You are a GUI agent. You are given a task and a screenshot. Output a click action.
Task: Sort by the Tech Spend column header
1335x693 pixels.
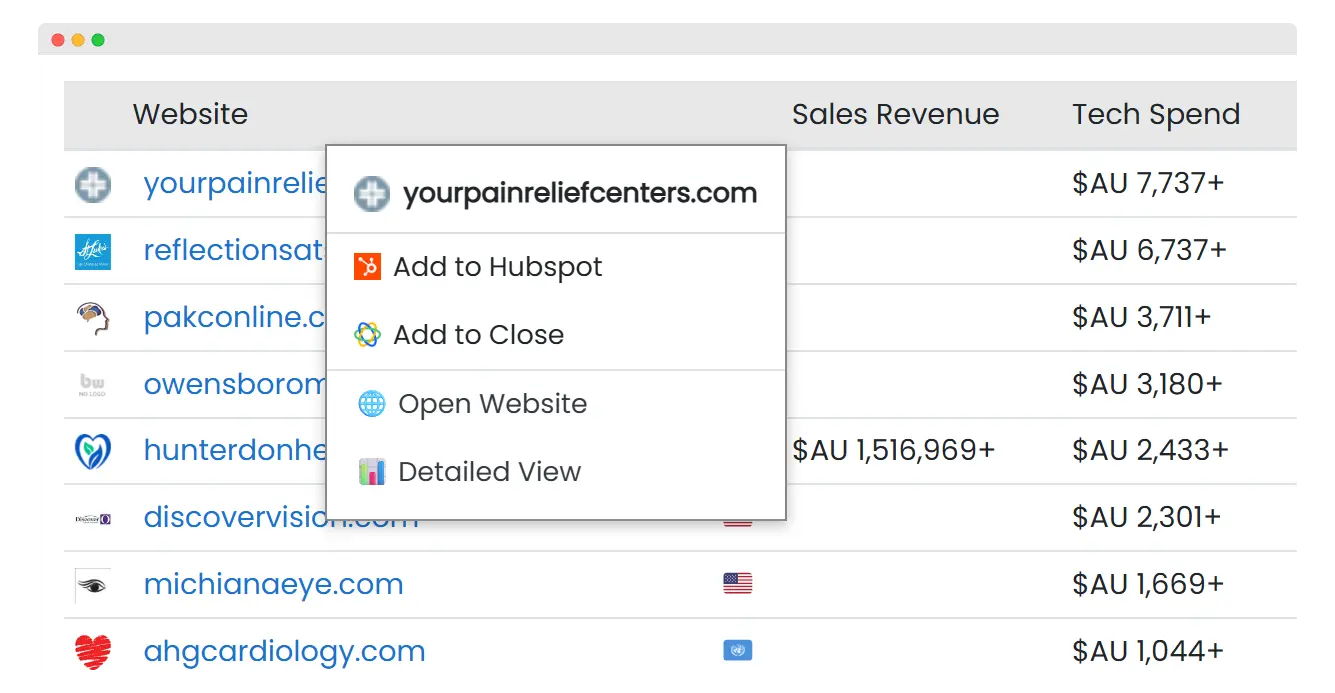pos(1156,115)
